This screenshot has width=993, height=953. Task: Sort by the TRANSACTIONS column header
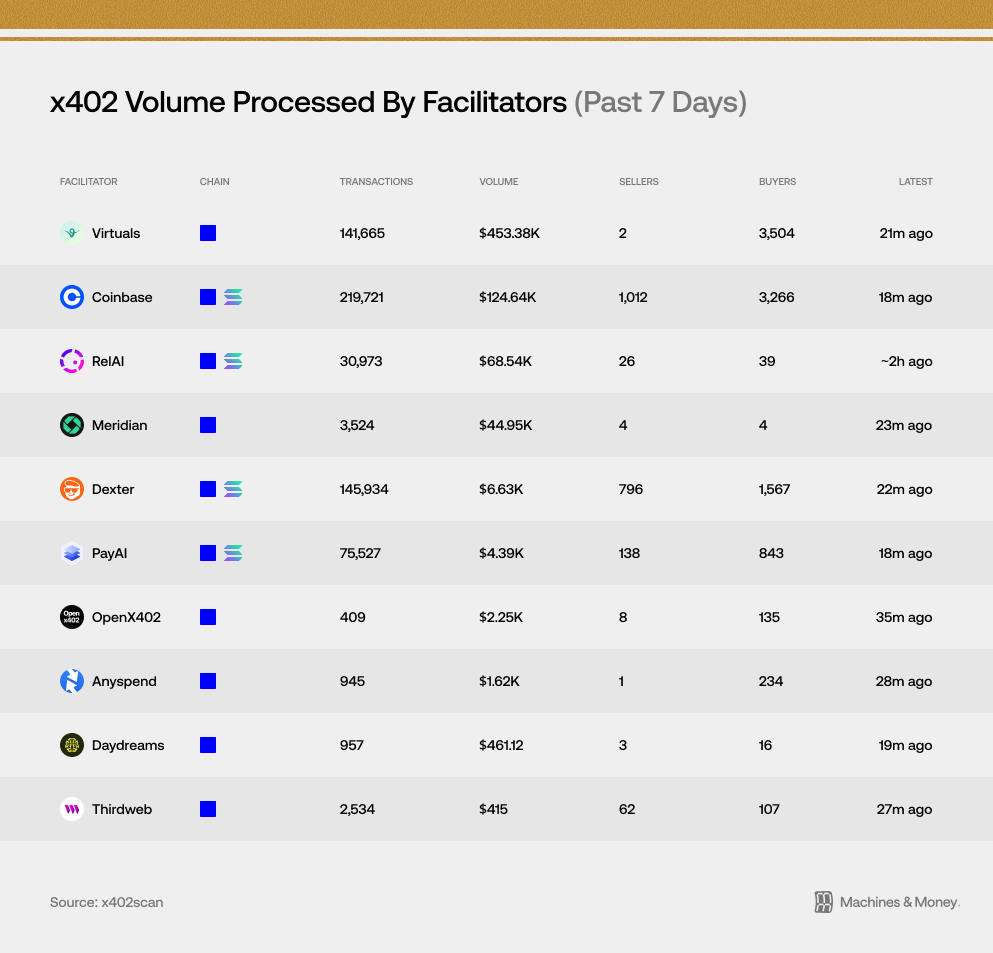[x=376, y=182]
